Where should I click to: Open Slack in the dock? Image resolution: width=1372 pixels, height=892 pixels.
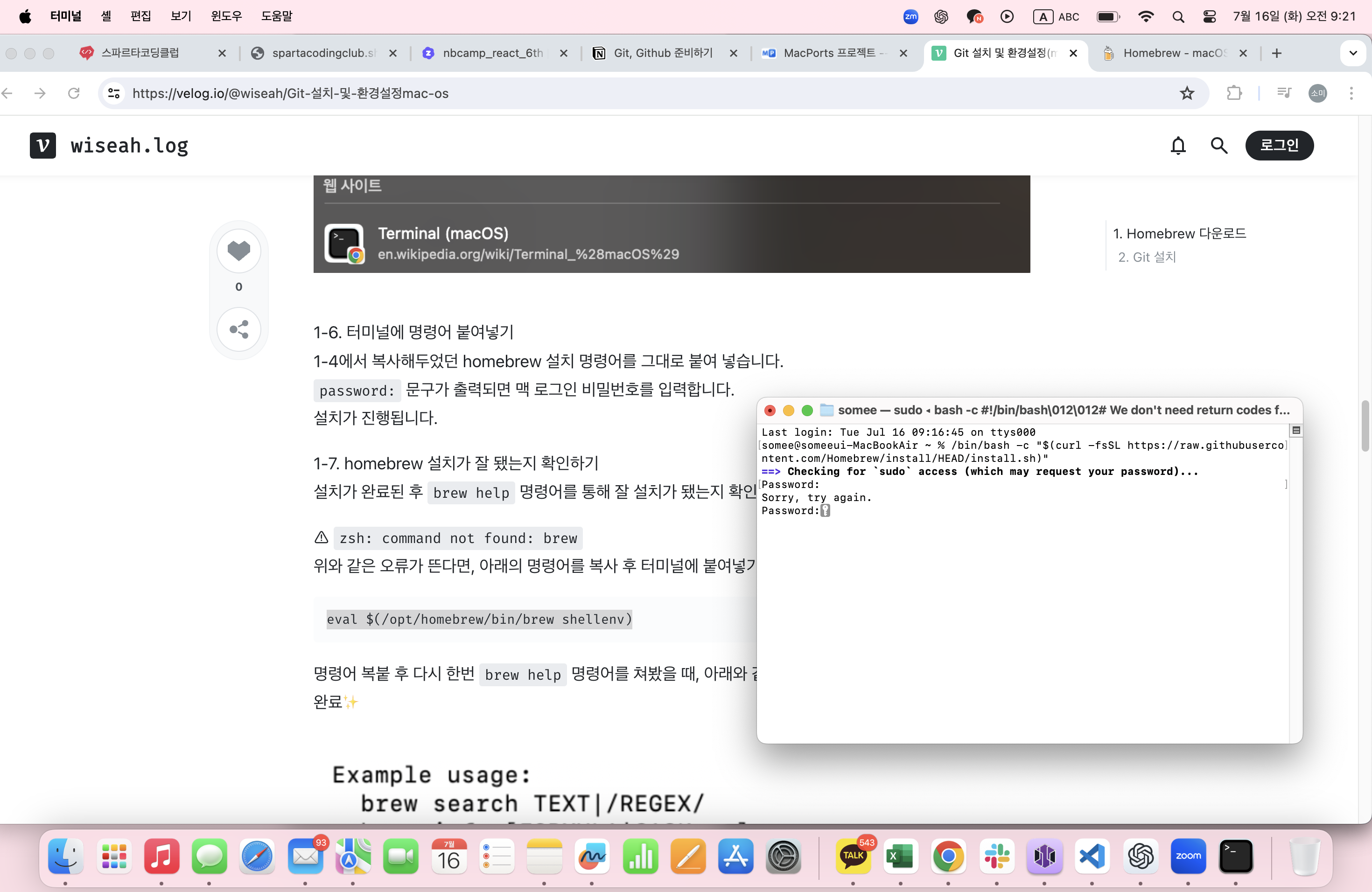tap(997, 856)
